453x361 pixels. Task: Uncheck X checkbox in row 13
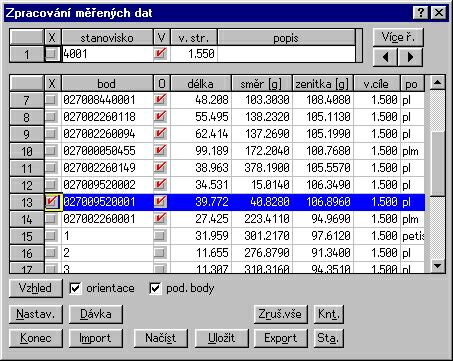click(x=52, y=202)
